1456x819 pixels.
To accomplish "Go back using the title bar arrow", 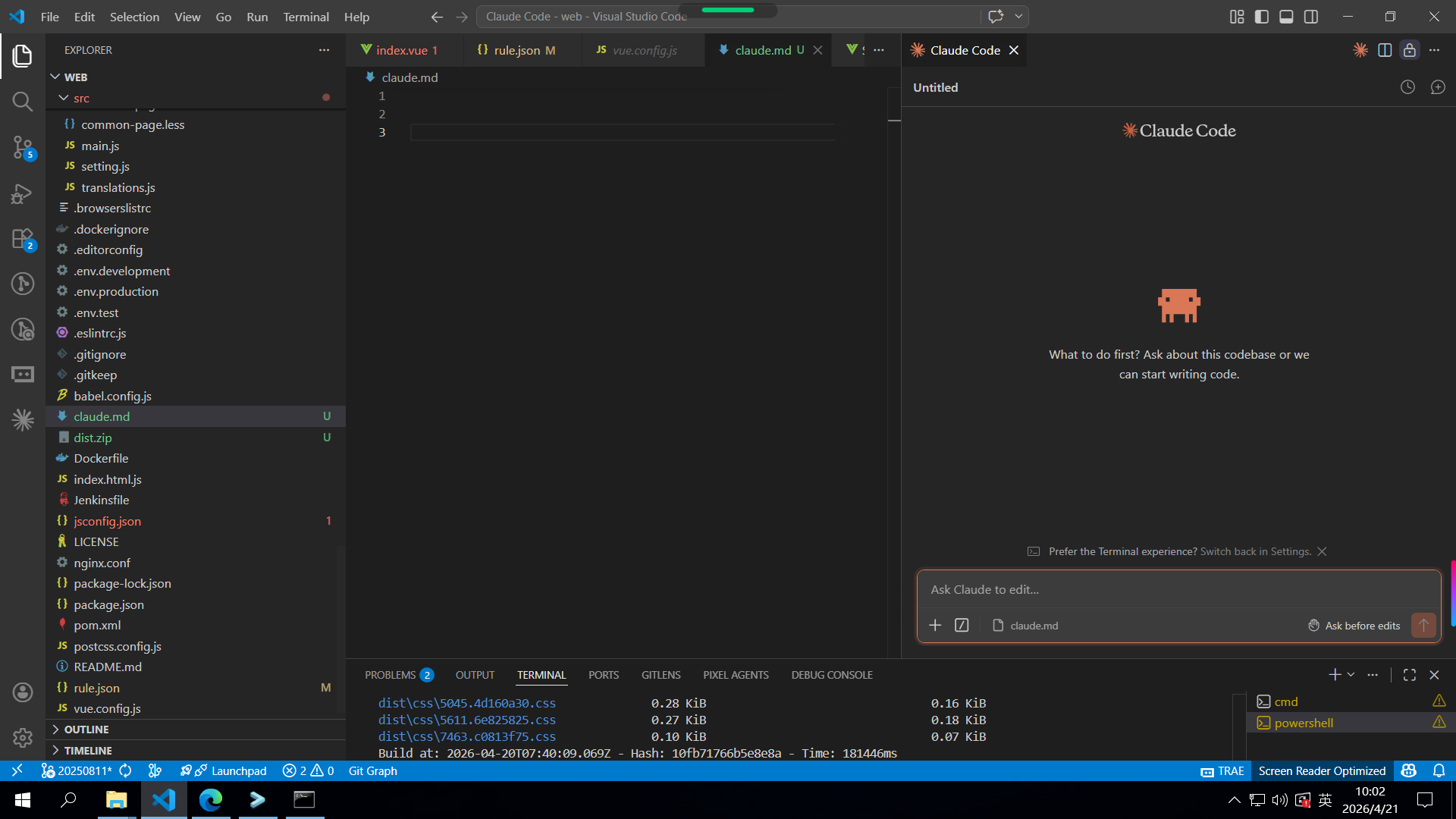I will [x=437, y=17].
